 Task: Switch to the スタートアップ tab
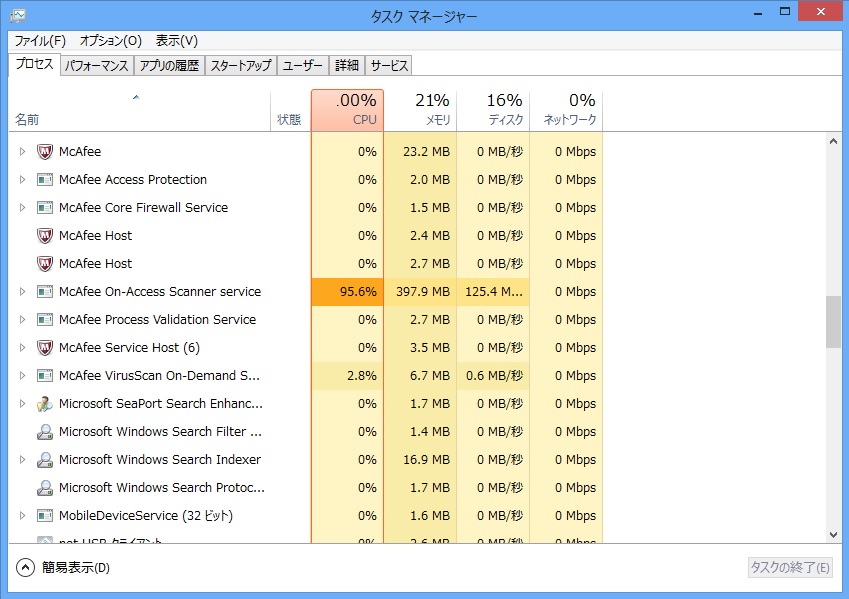click(x=240, y=66)
